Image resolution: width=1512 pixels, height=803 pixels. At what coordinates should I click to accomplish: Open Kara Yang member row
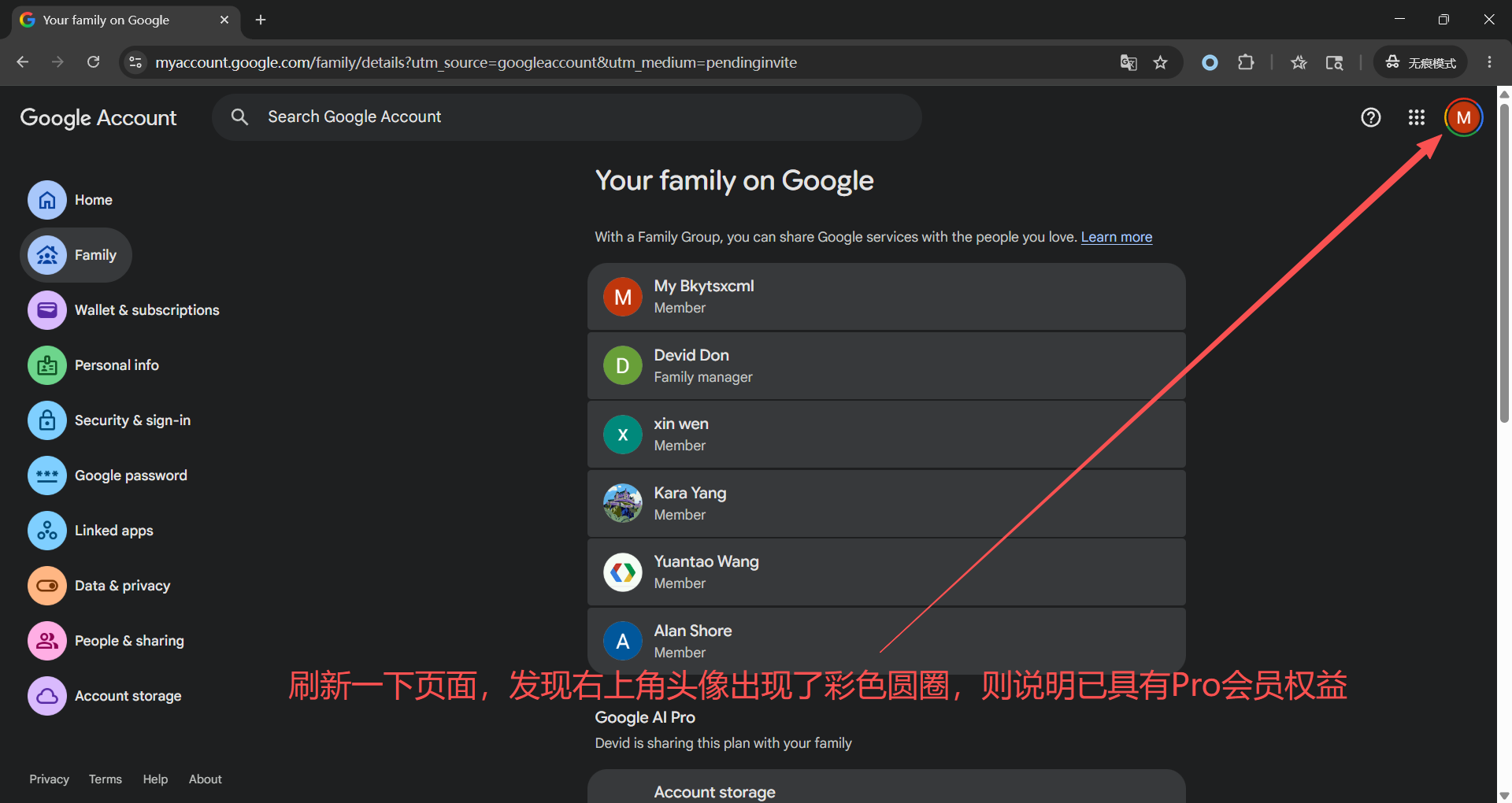887,504
